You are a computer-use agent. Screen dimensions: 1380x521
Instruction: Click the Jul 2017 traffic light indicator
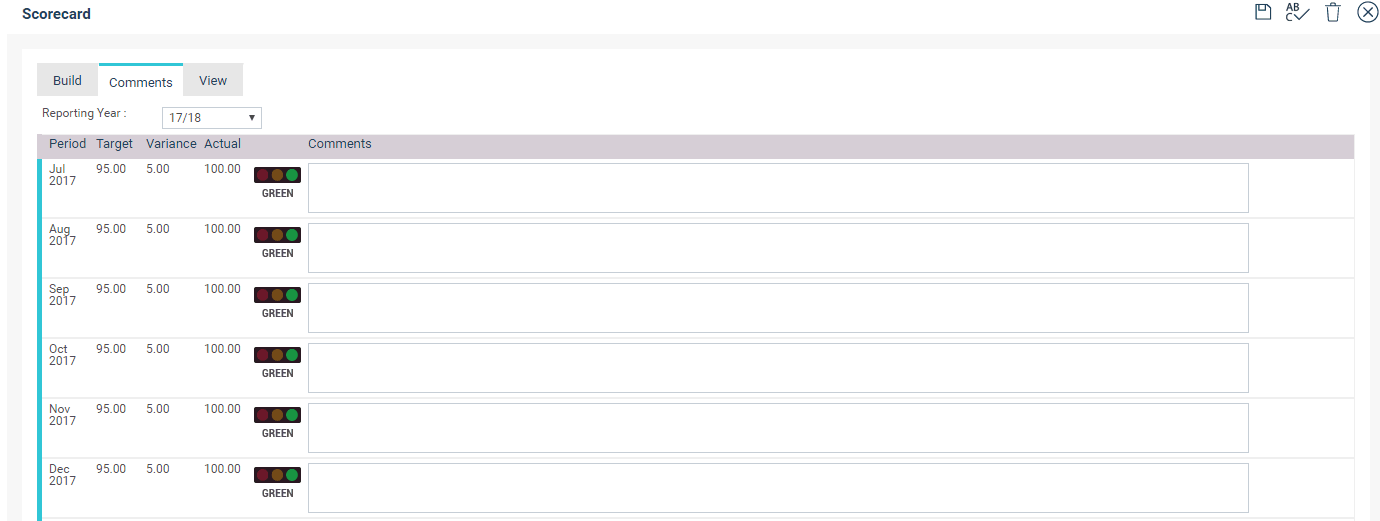[277, 175]
